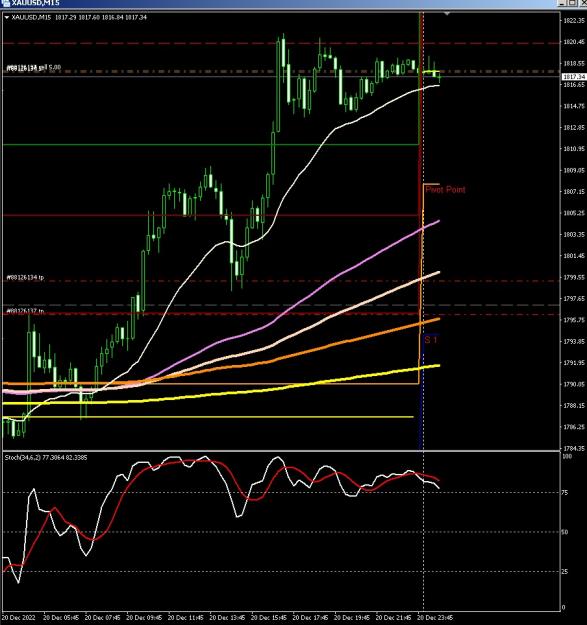Viewport: 587px width, 625px height.
Task: Select the red Pivot Point label
Action: 445,190
